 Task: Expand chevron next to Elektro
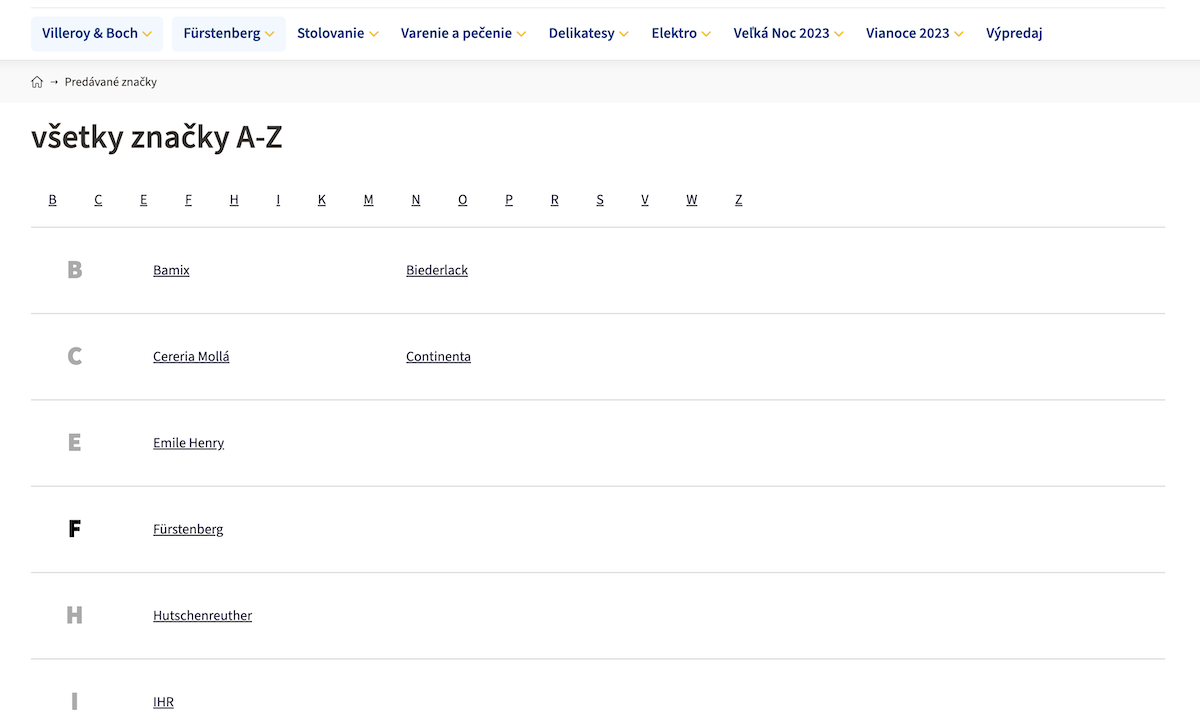click(x=706, y=34)
